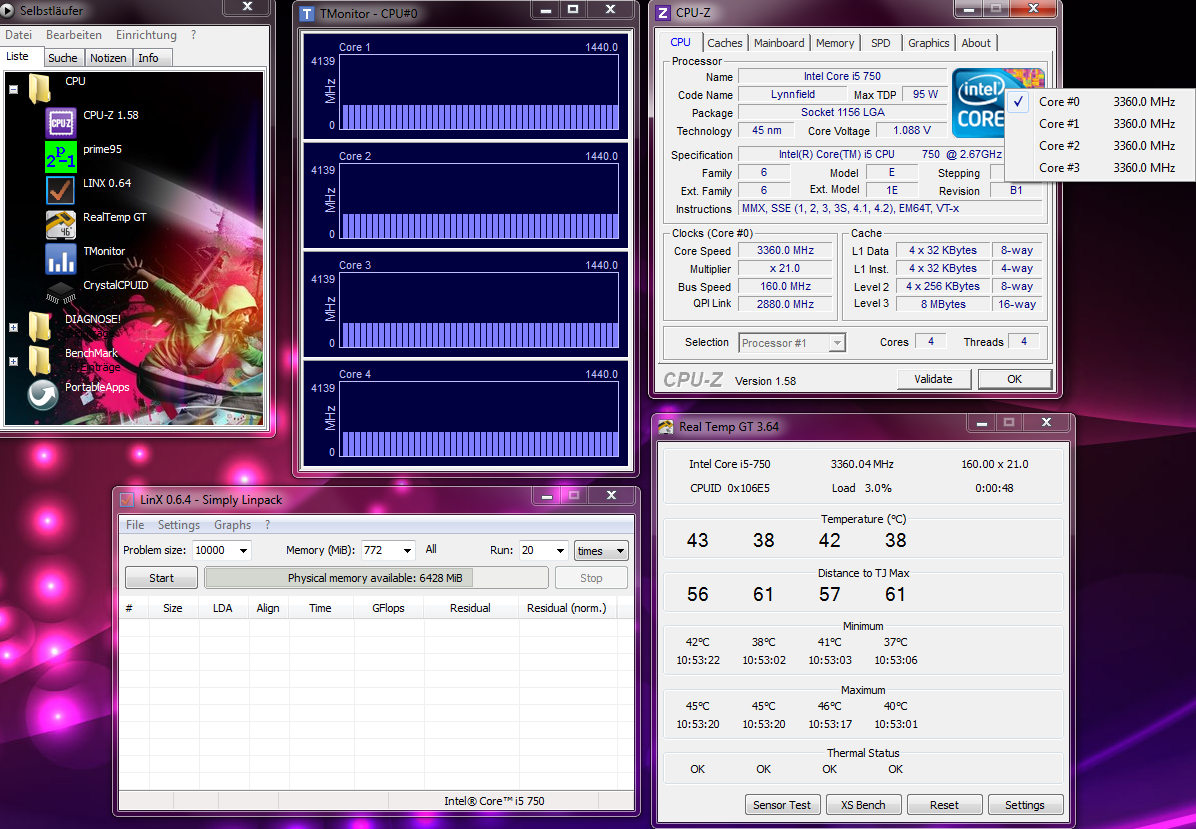Launch the CPU-Z 1.58 icon in Selbstläufer
This screenshot has width=1196, height=829.
(60, 122)
